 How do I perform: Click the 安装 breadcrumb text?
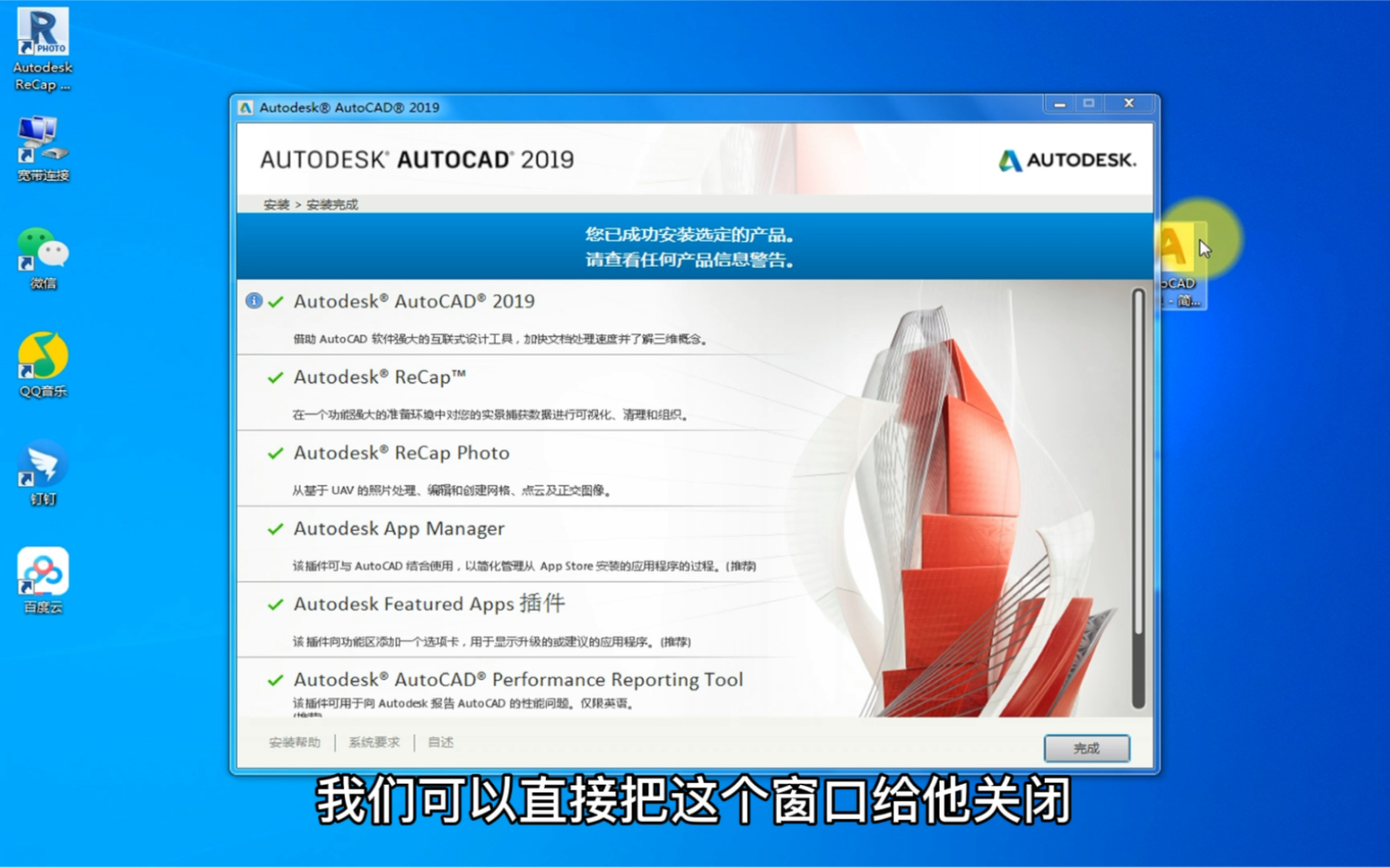[276, 205]
